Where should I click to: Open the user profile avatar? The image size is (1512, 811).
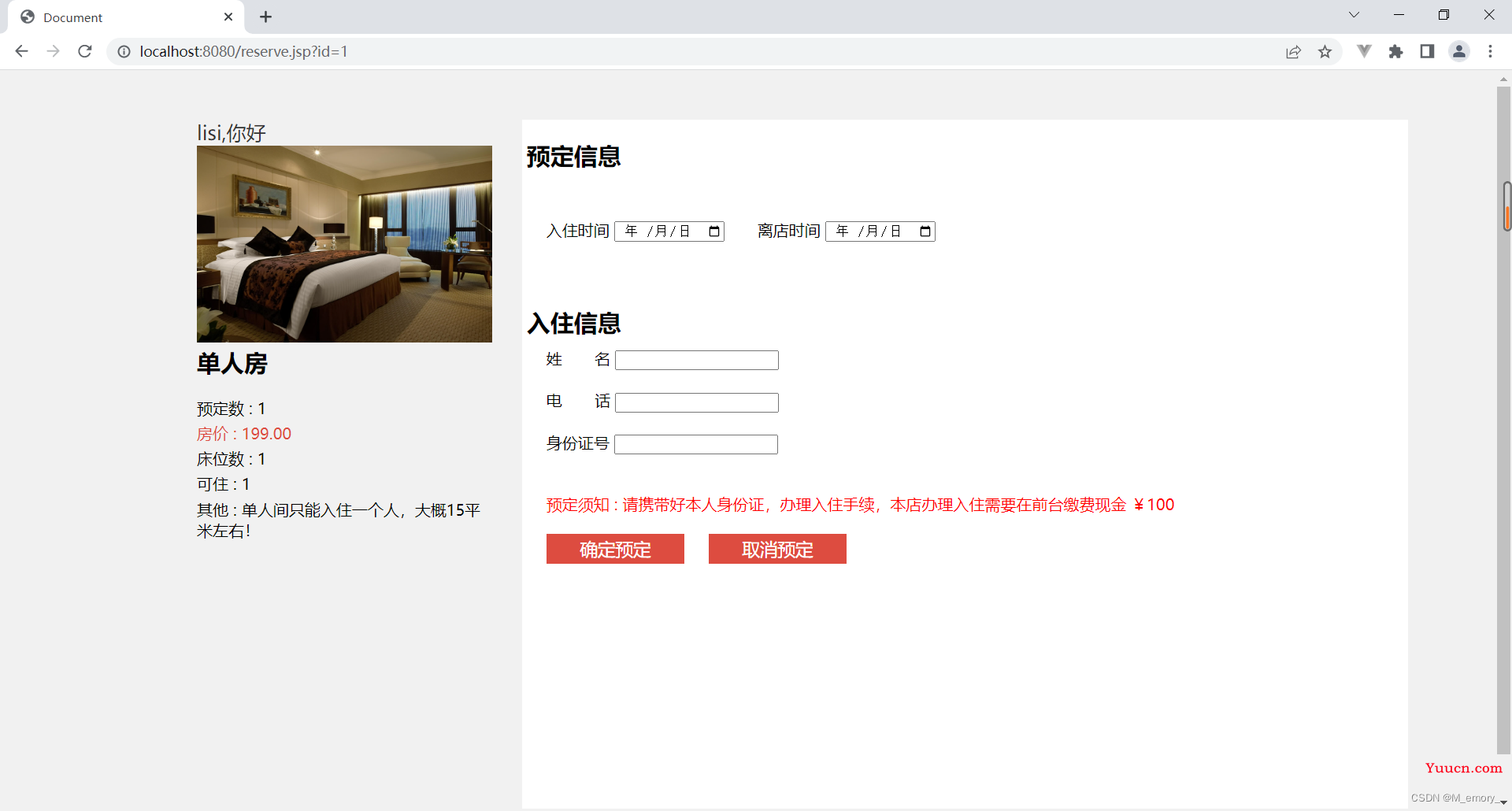[1458, 52]
